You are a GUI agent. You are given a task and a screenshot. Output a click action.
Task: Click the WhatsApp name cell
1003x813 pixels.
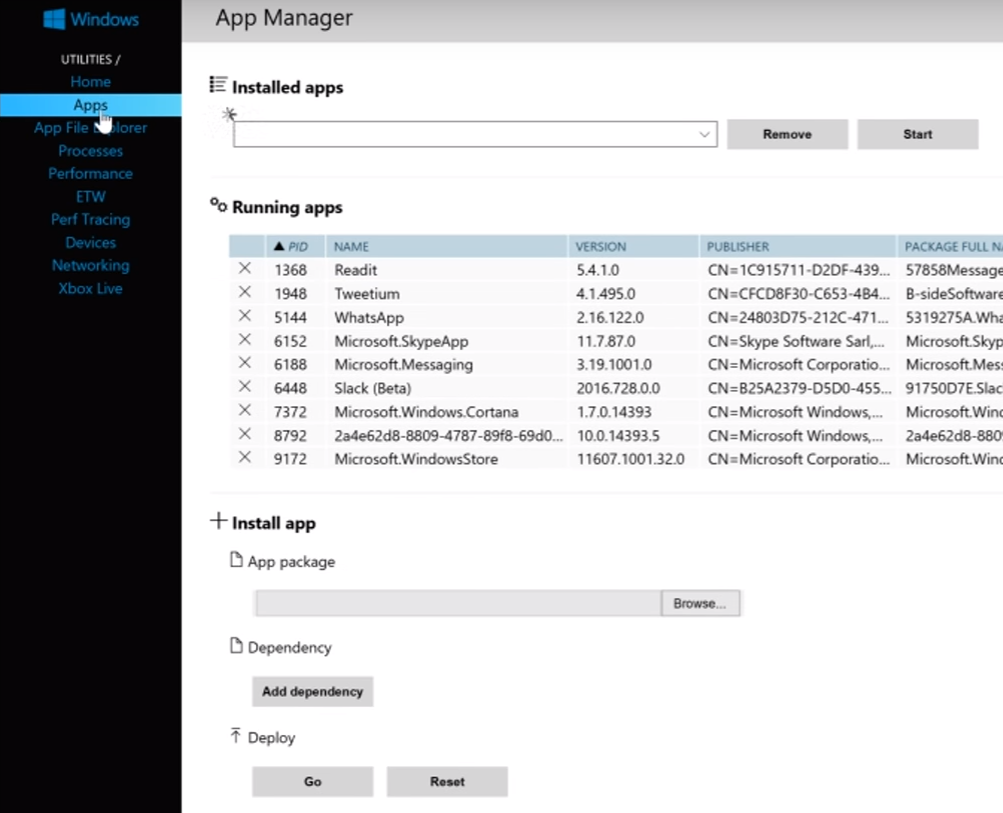(369, 317)
